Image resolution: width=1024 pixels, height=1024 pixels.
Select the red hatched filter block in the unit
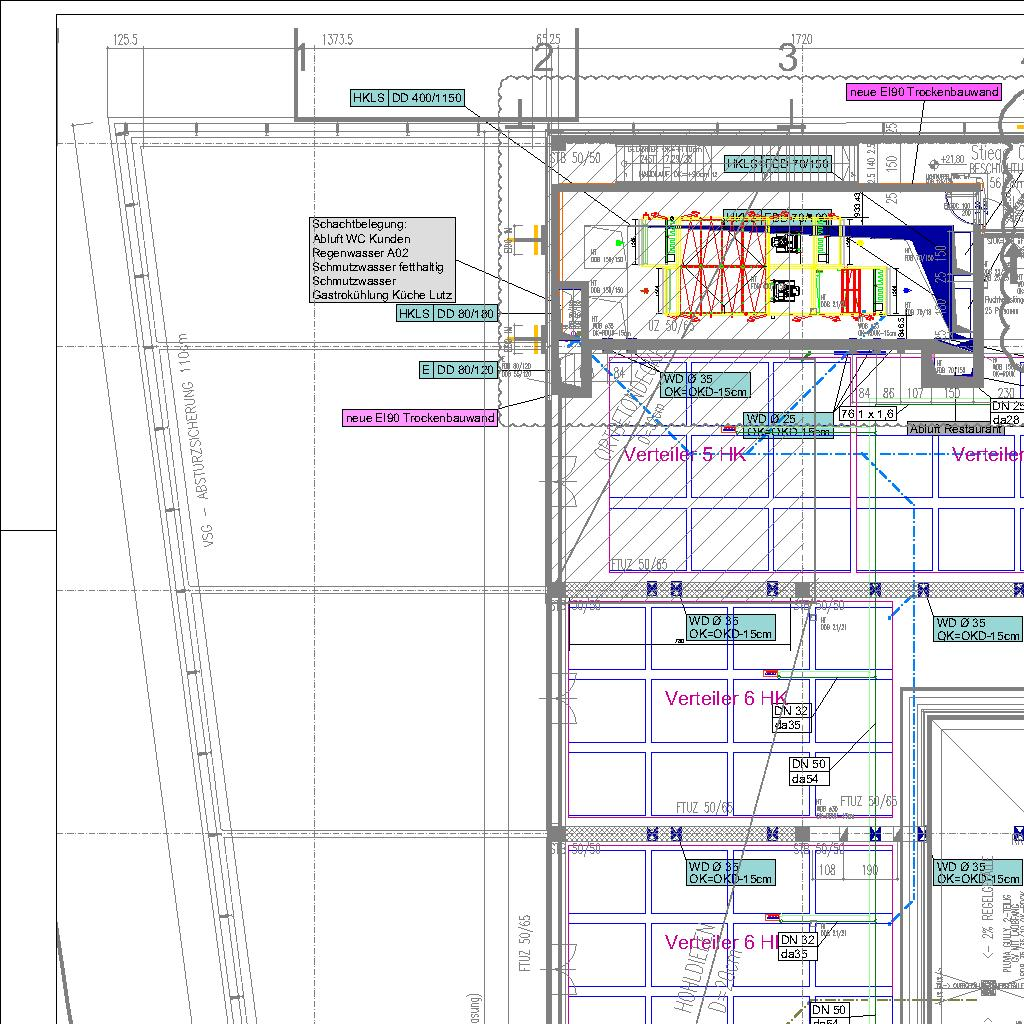(851, 291)
